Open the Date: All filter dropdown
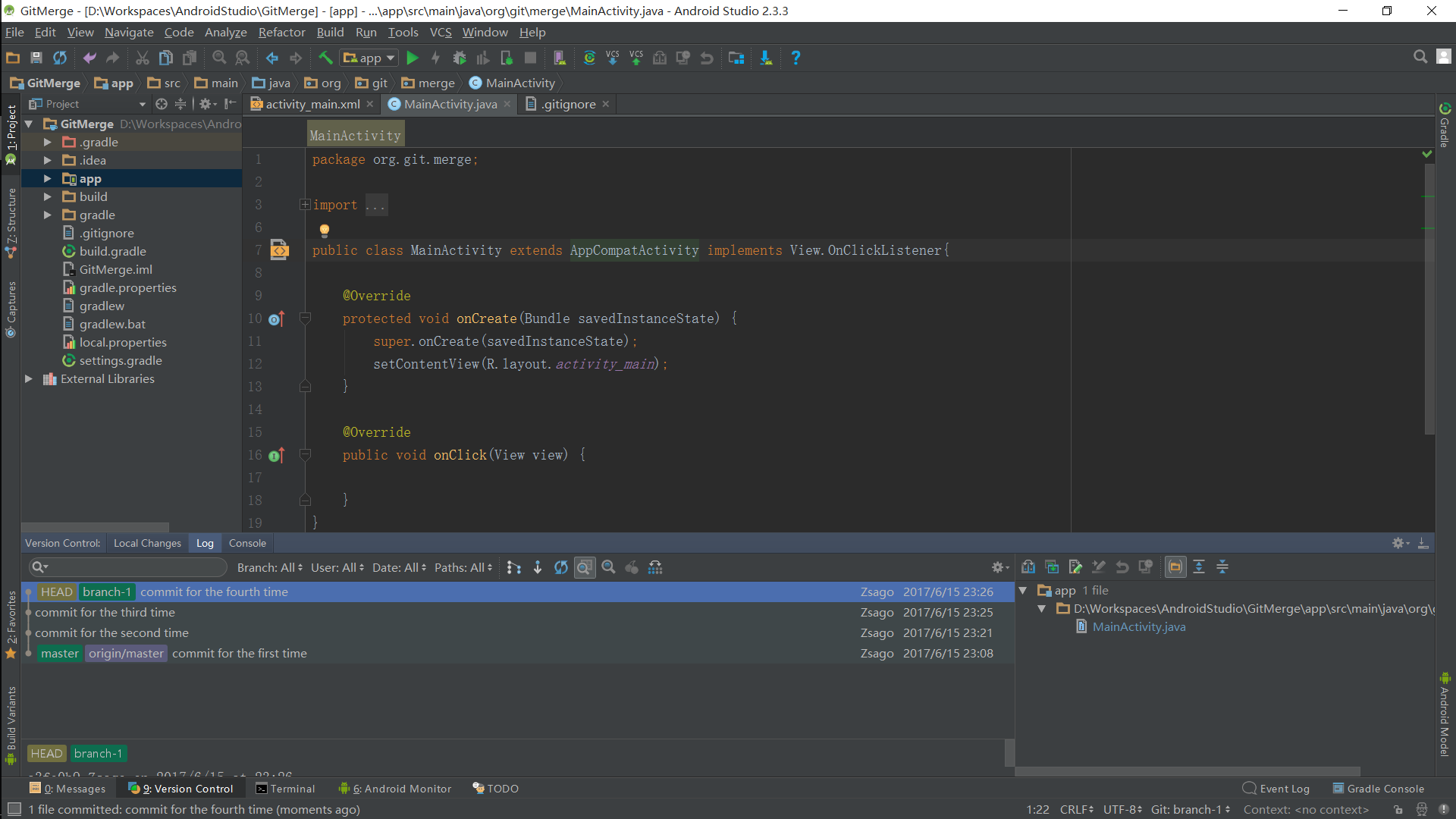 (400, 567)
